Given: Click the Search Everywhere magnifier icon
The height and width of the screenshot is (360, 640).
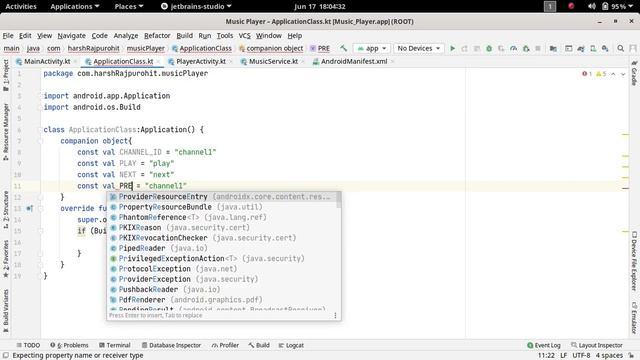Looking at the screenshot, I should (620, 48).
